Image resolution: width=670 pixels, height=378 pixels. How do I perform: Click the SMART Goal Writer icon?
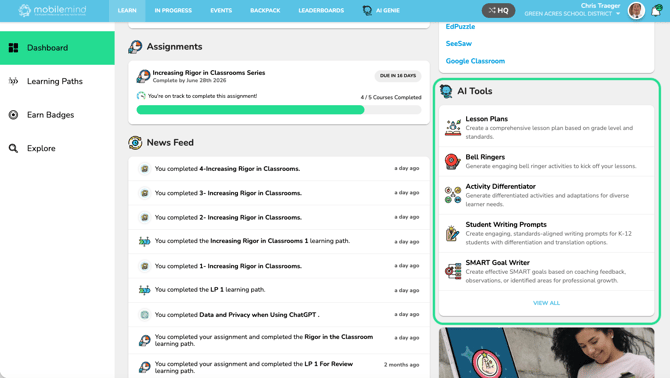tap(453, 271)
